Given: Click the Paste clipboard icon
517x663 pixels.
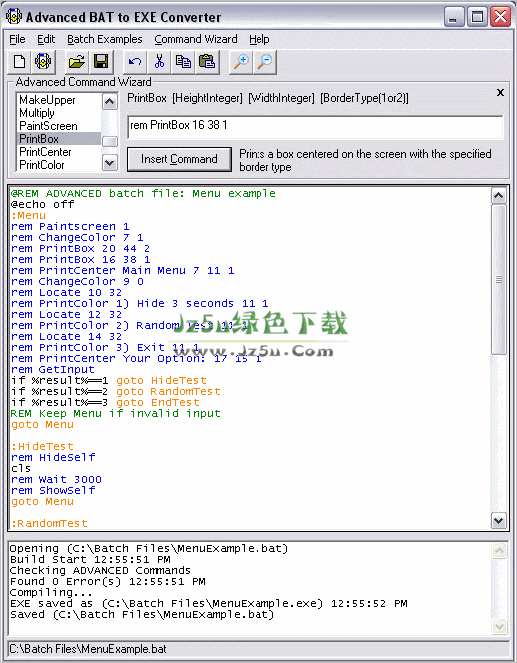Looking at the screenshot, I should (x=207, y=62).
